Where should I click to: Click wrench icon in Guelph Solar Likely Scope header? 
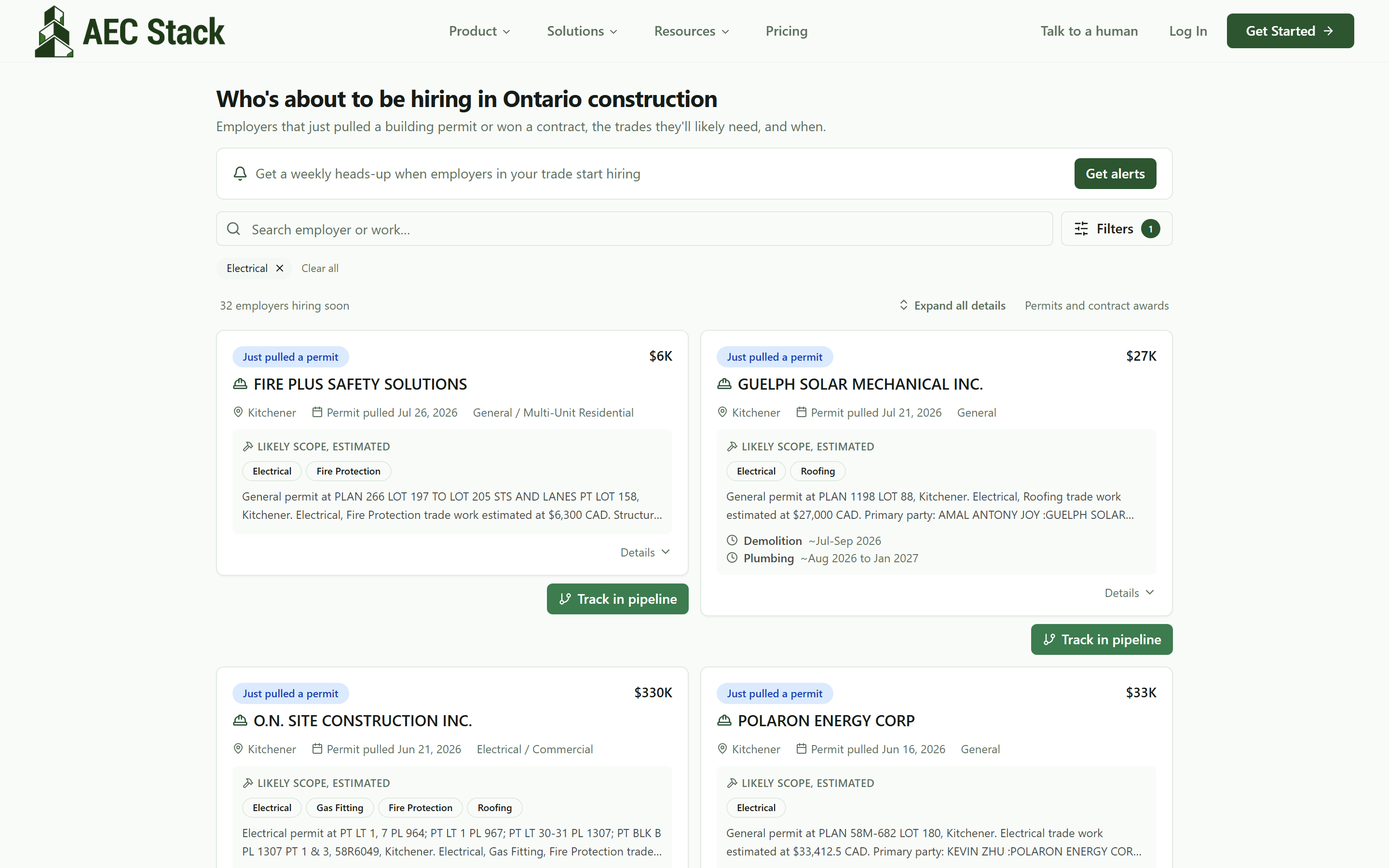pos(733,446)
